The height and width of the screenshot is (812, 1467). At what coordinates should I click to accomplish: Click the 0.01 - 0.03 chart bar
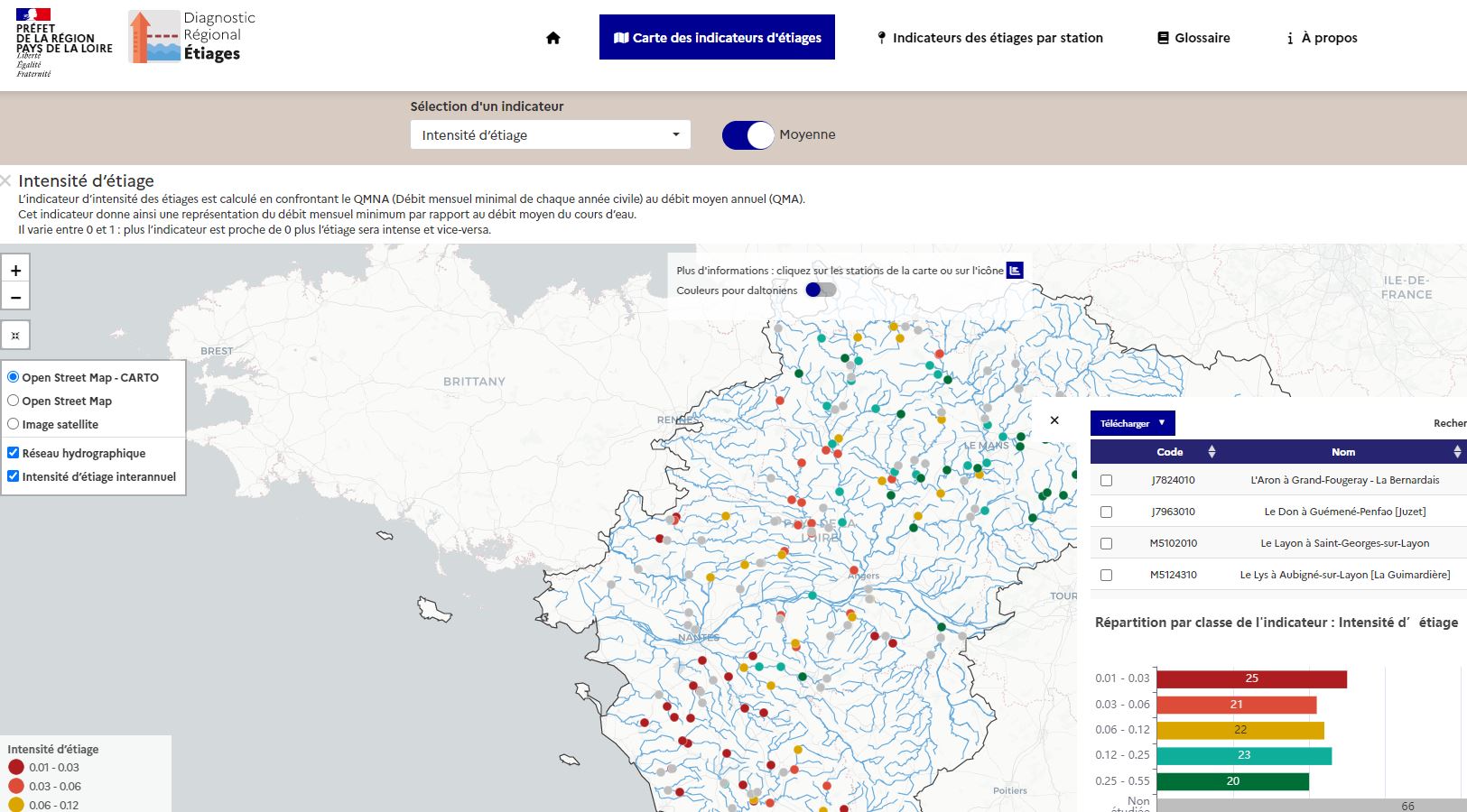[x=1251, y=678]
